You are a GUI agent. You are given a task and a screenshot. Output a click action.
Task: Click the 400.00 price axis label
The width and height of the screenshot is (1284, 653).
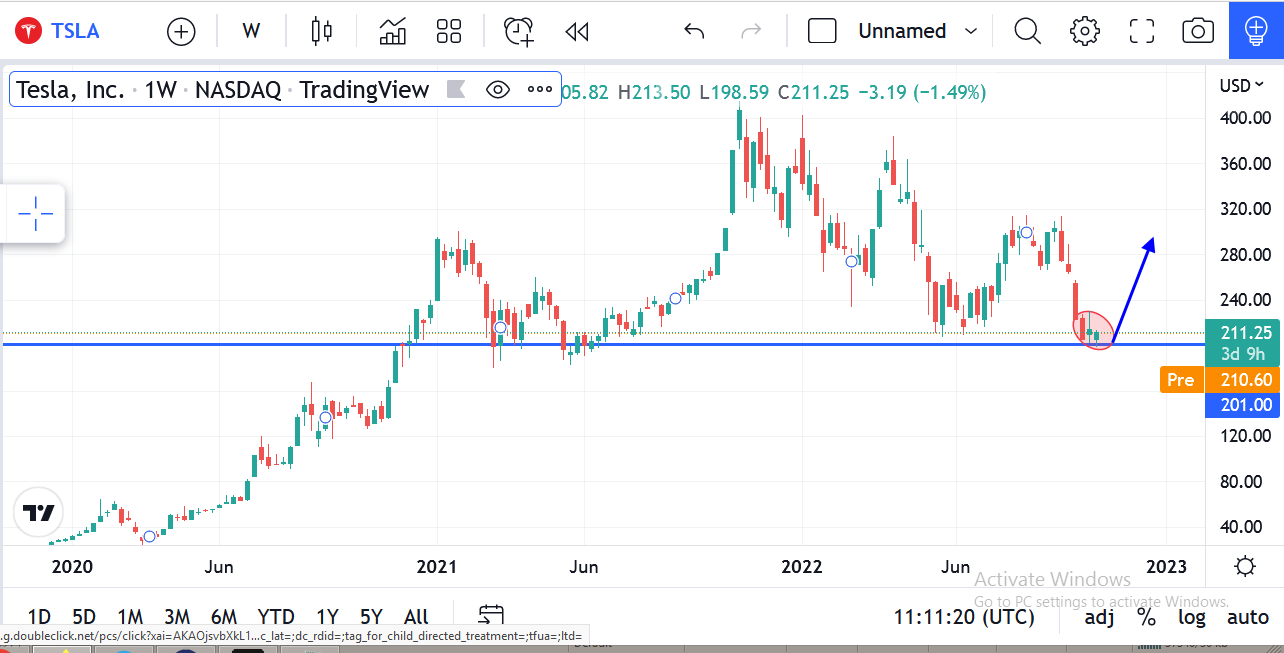[1245, 118]
